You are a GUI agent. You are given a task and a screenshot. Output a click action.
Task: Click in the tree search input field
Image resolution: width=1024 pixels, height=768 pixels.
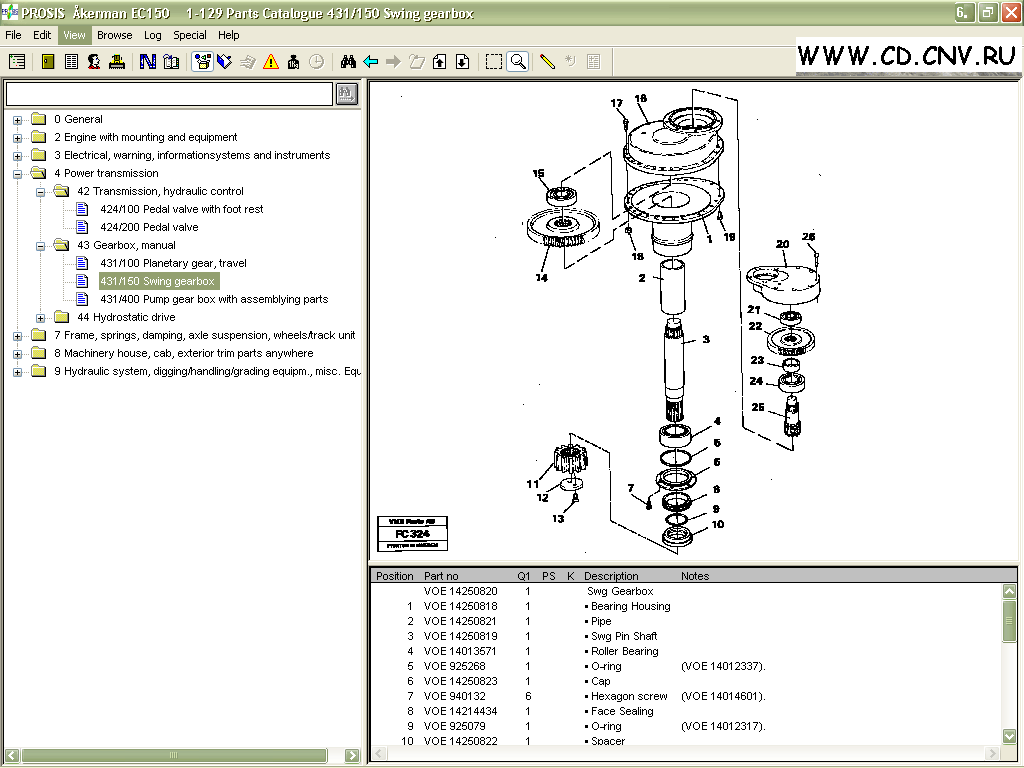click(169, 94)
